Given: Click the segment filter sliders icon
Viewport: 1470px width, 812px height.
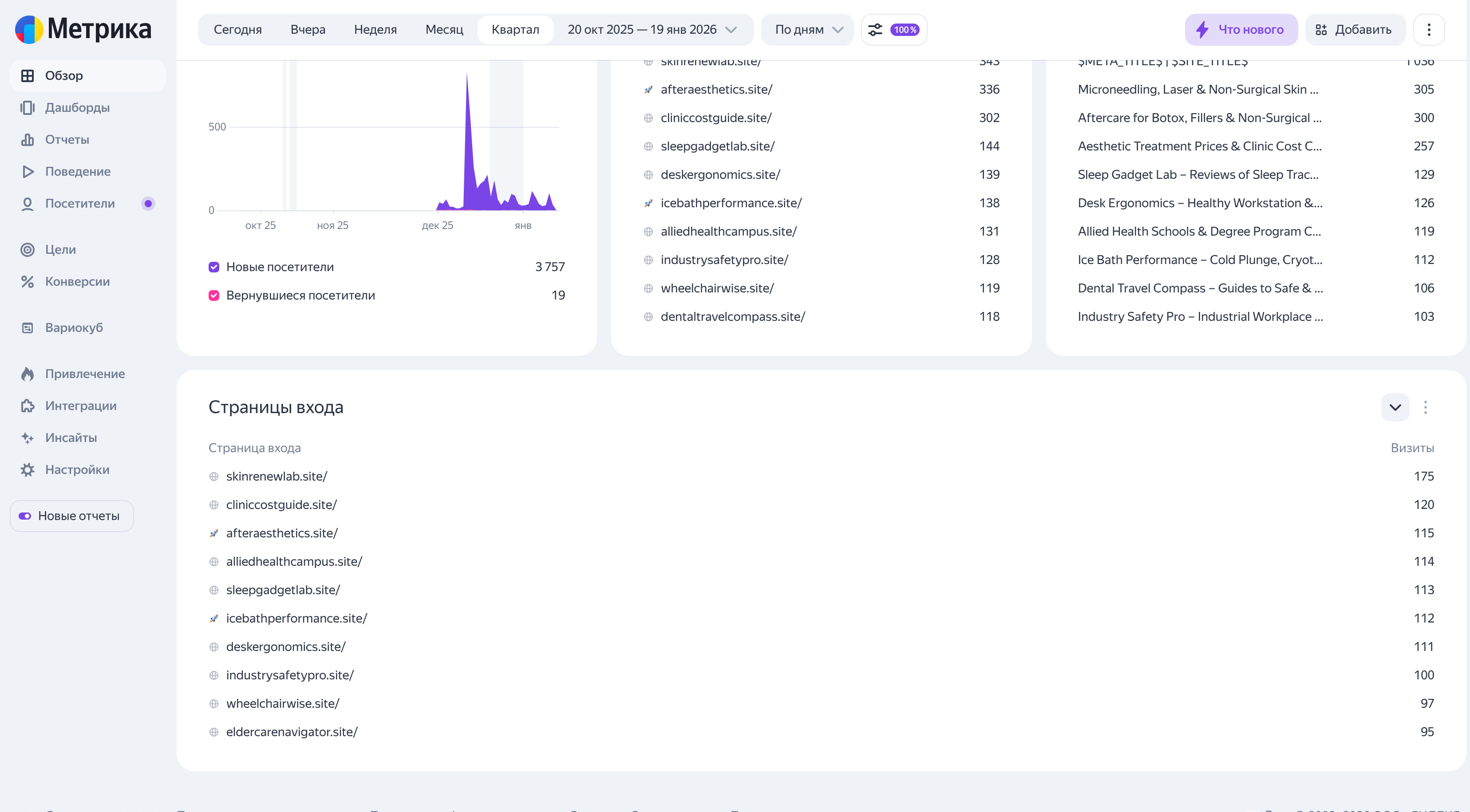Looking at the screenshot, I should (x=875, y=30).
